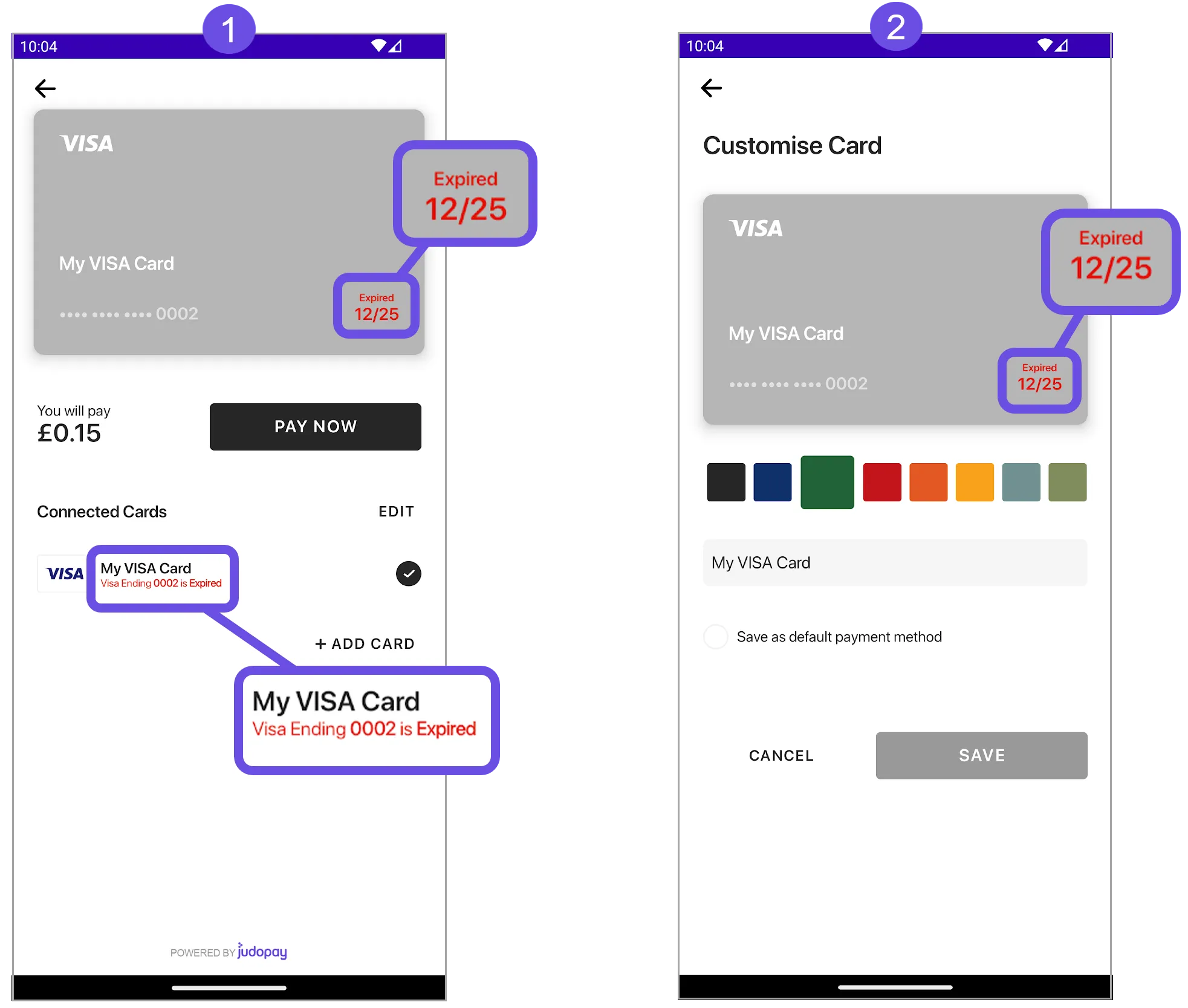Pick the navy blue color swatch

tap(773, 482)
